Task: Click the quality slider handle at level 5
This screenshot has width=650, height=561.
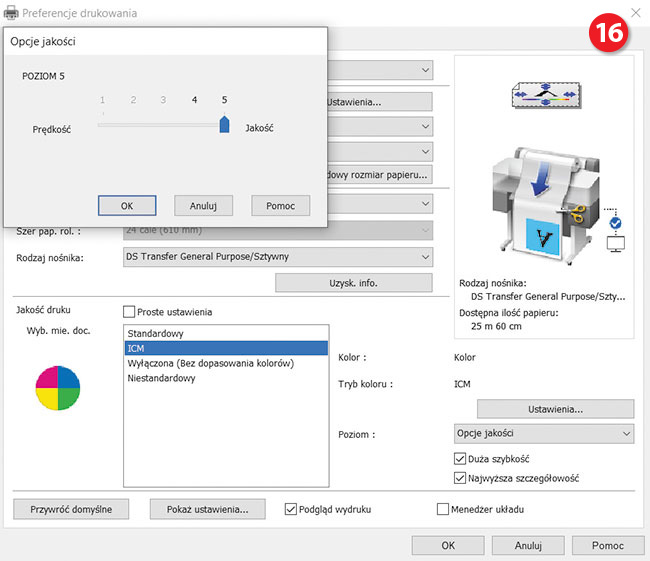Action: point(224,124)
